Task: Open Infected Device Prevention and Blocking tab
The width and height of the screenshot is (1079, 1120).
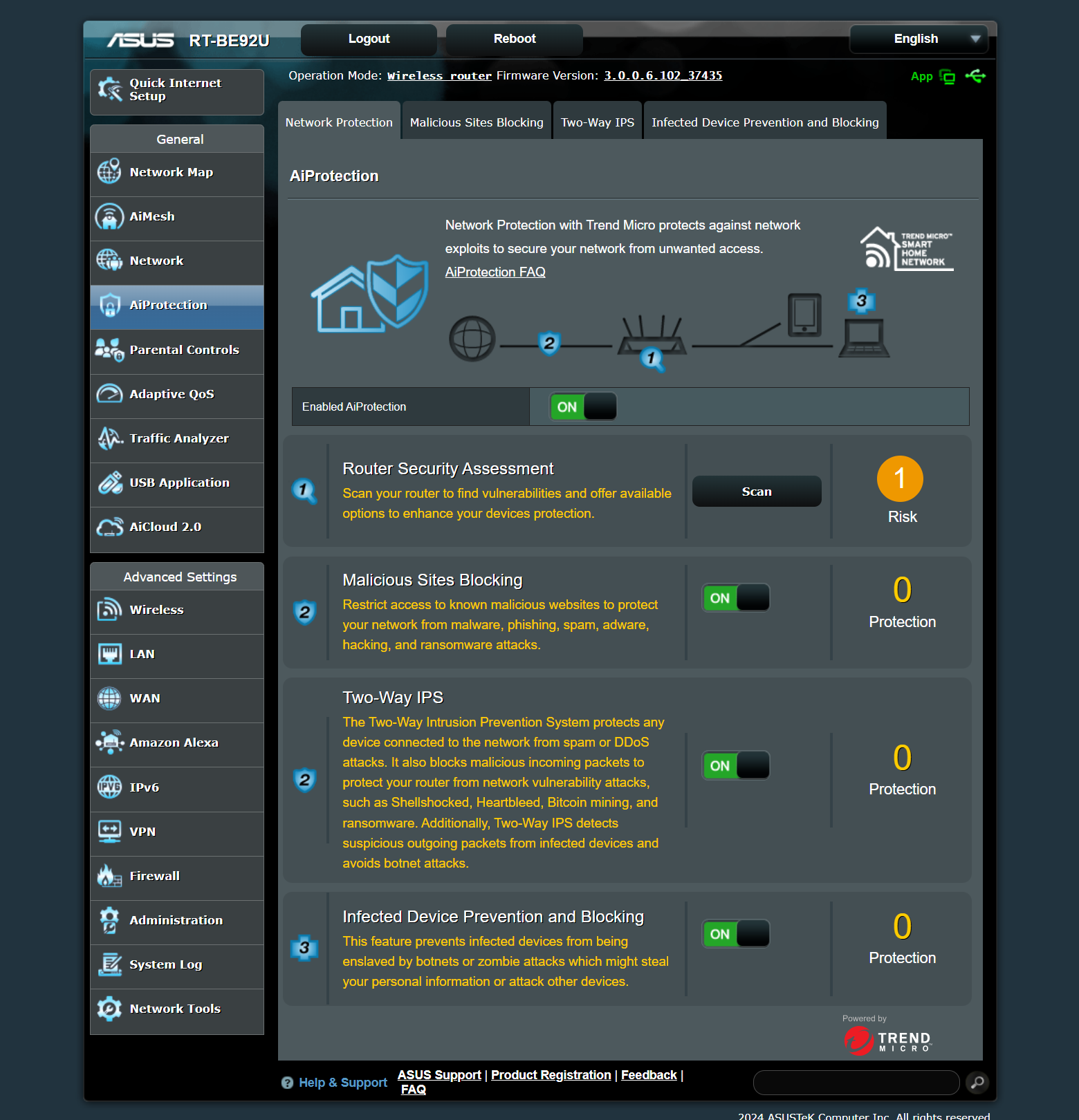Action: click(x=765, y=122)
